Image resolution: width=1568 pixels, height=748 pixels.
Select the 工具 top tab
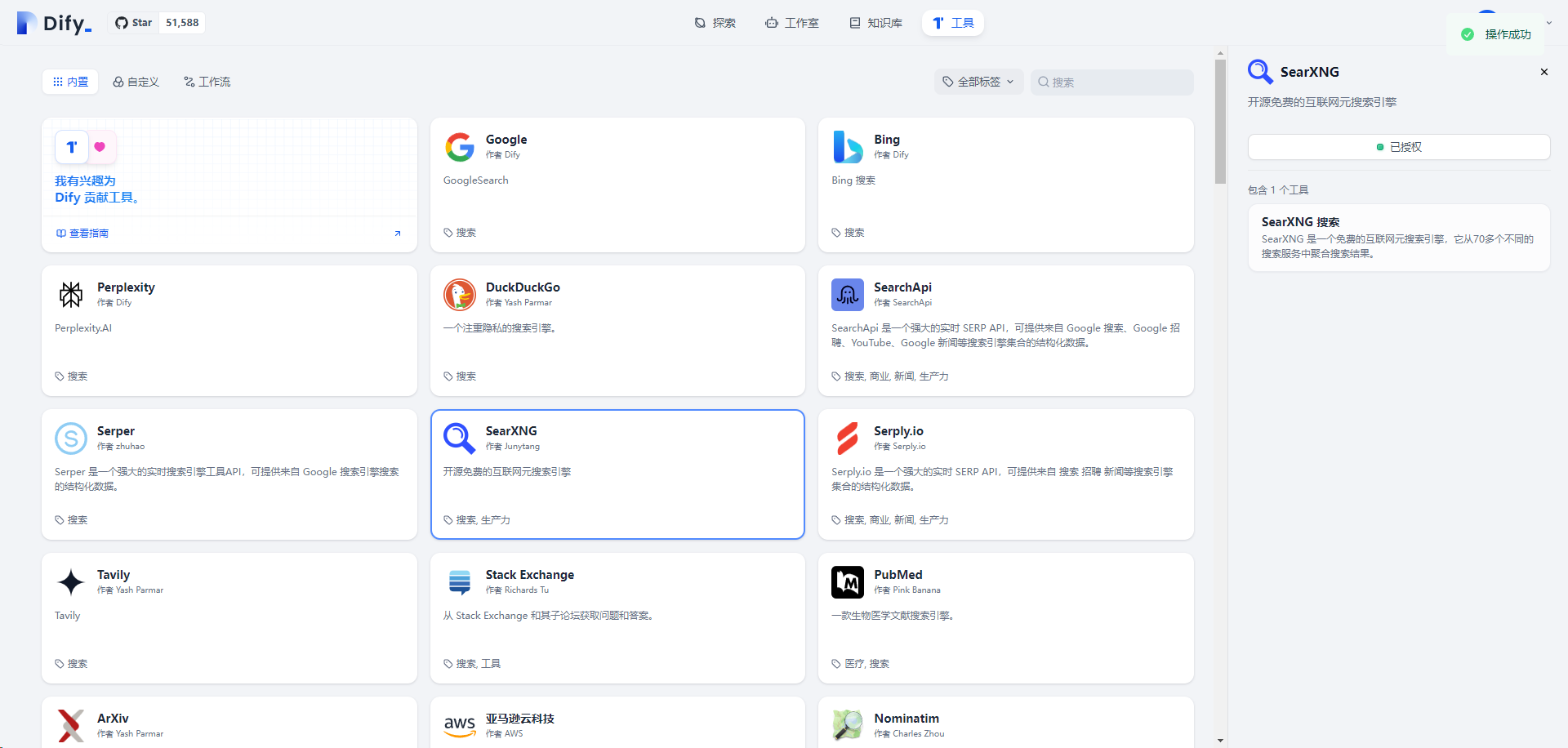tap(953, 23)
